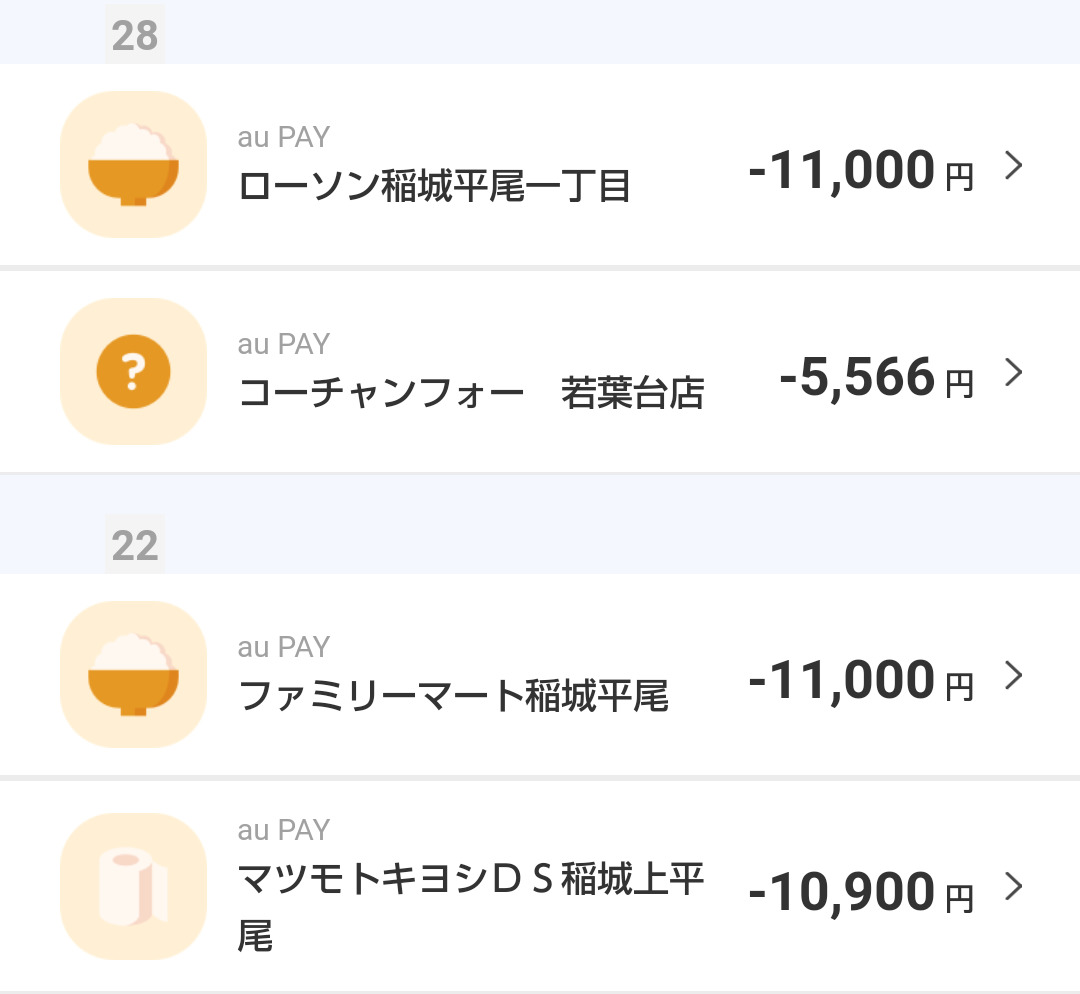The height and width of the screenshot is (994, 1080).
Task: Tap the au PAY label above マツモトキヨシ
Action: point(284,830)
